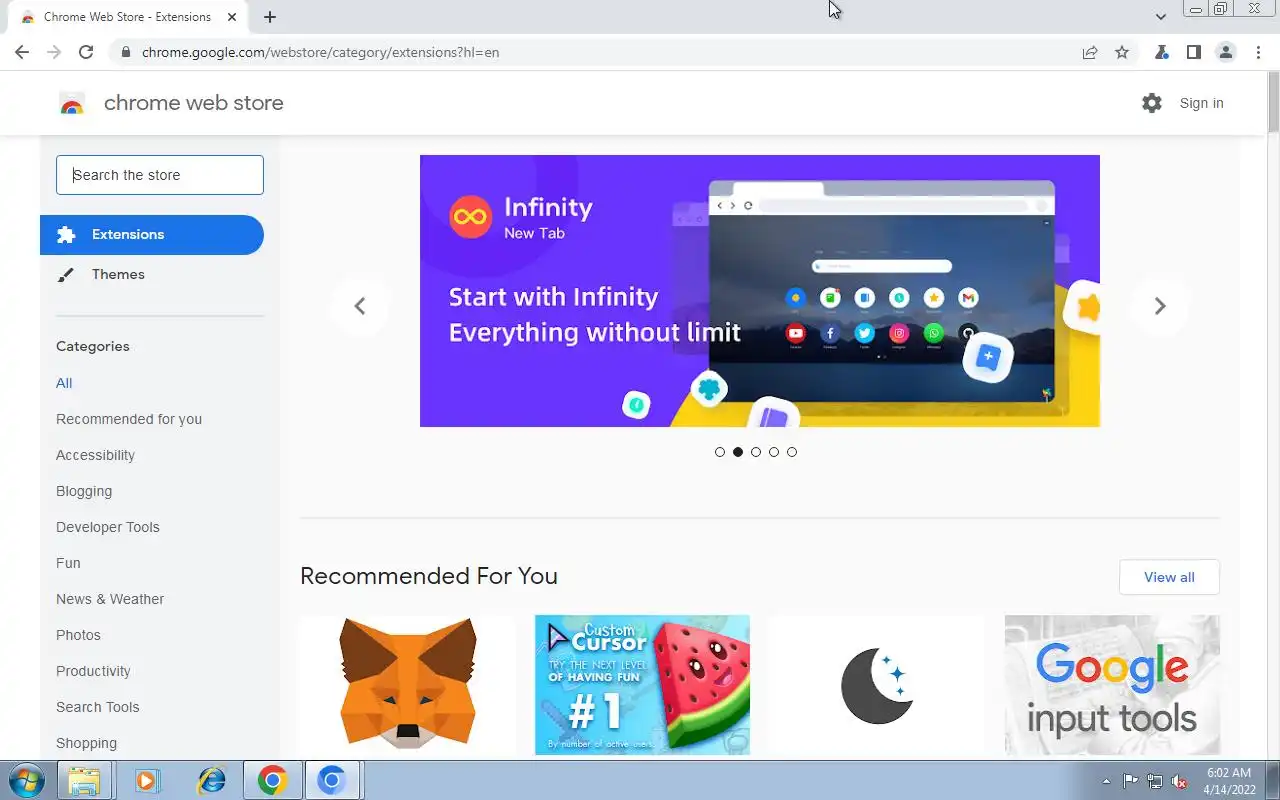This screenshot has width=1280, height=800.
Task: View site information lock icon
Action: coord(125,52)
